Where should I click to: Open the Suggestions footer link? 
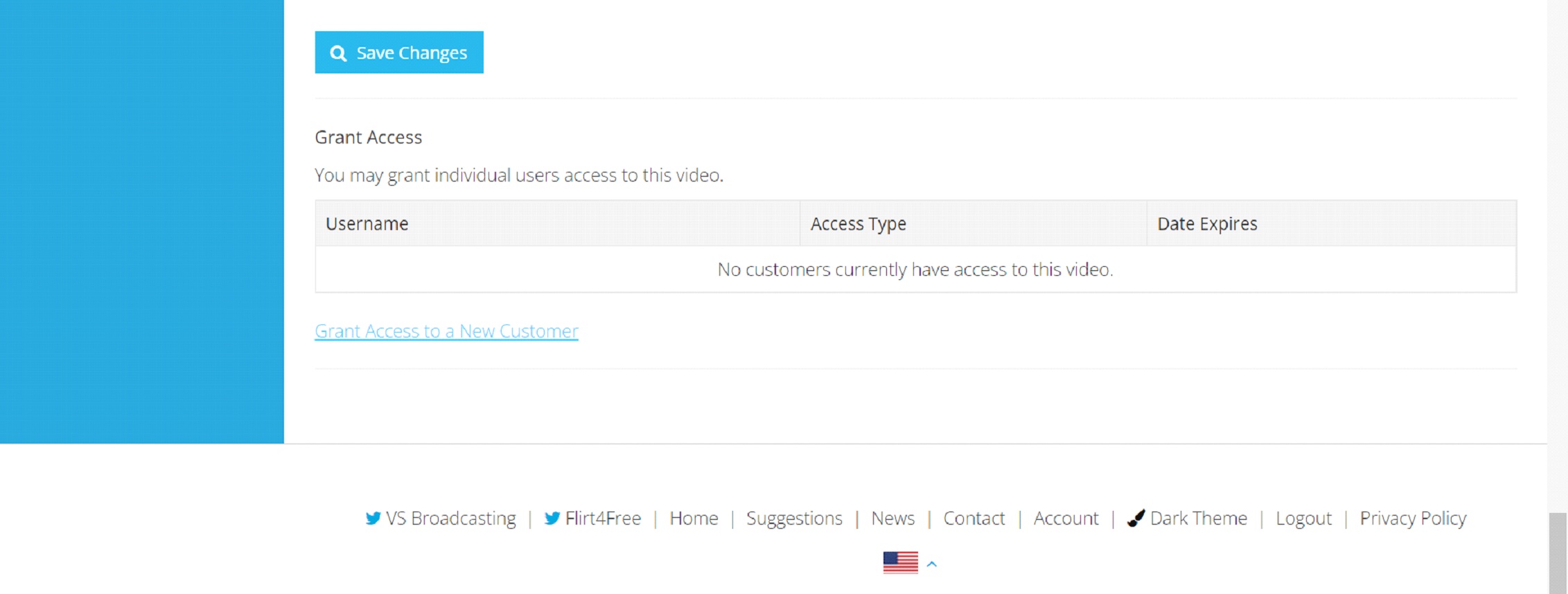(794, 518)
